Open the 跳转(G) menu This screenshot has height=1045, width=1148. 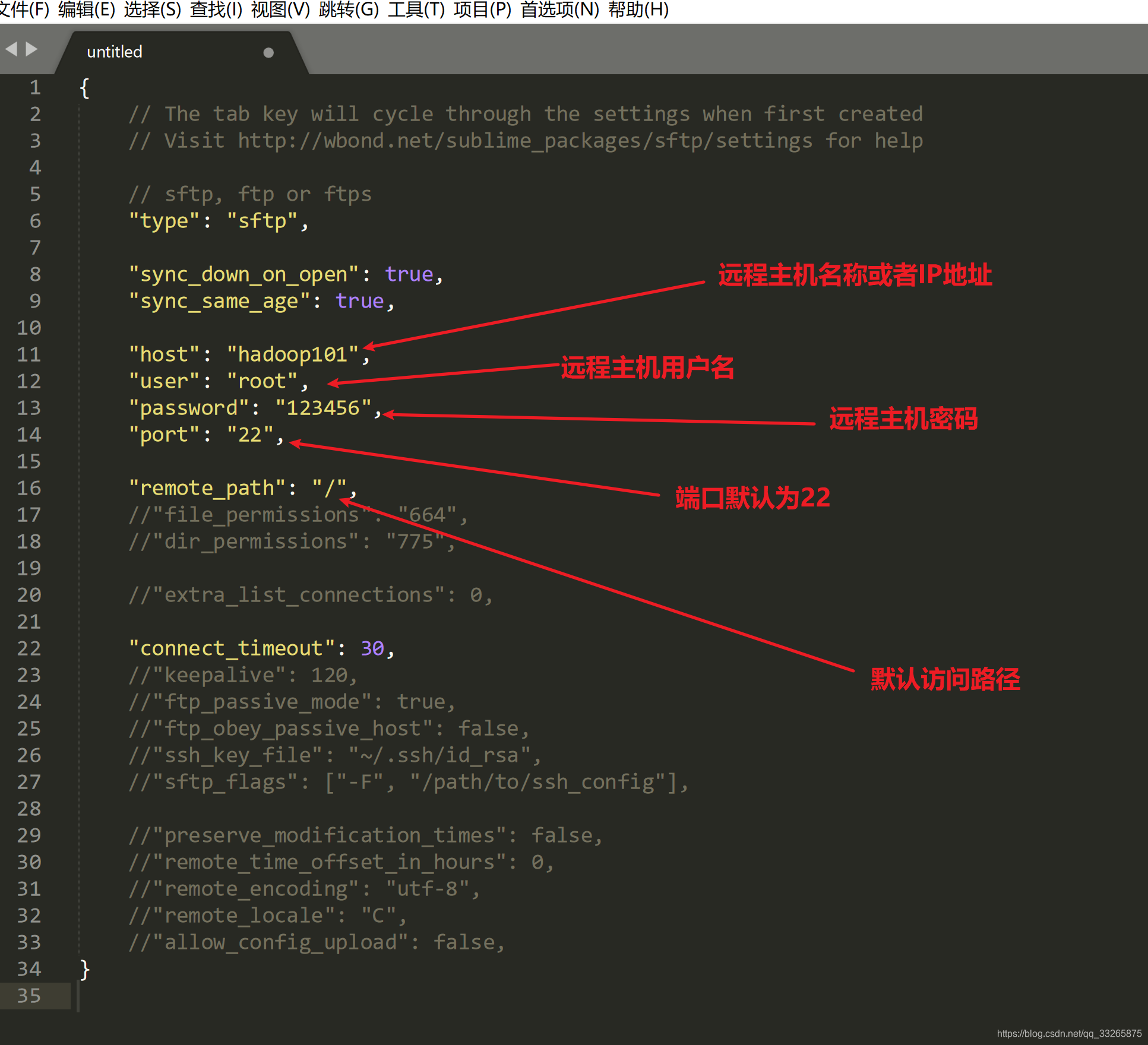(349, 9)
